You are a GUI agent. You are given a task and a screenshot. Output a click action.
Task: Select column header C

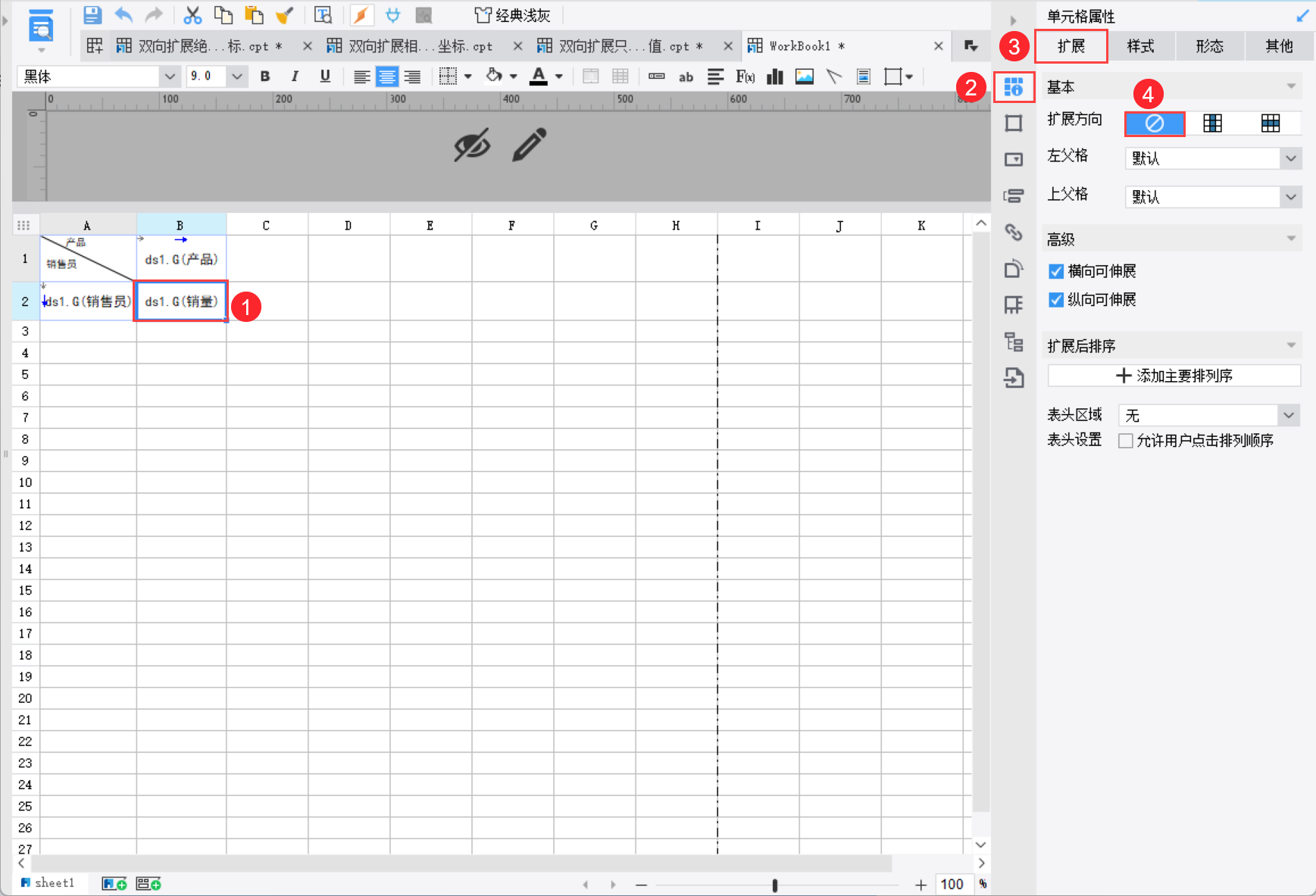point(267,225)
